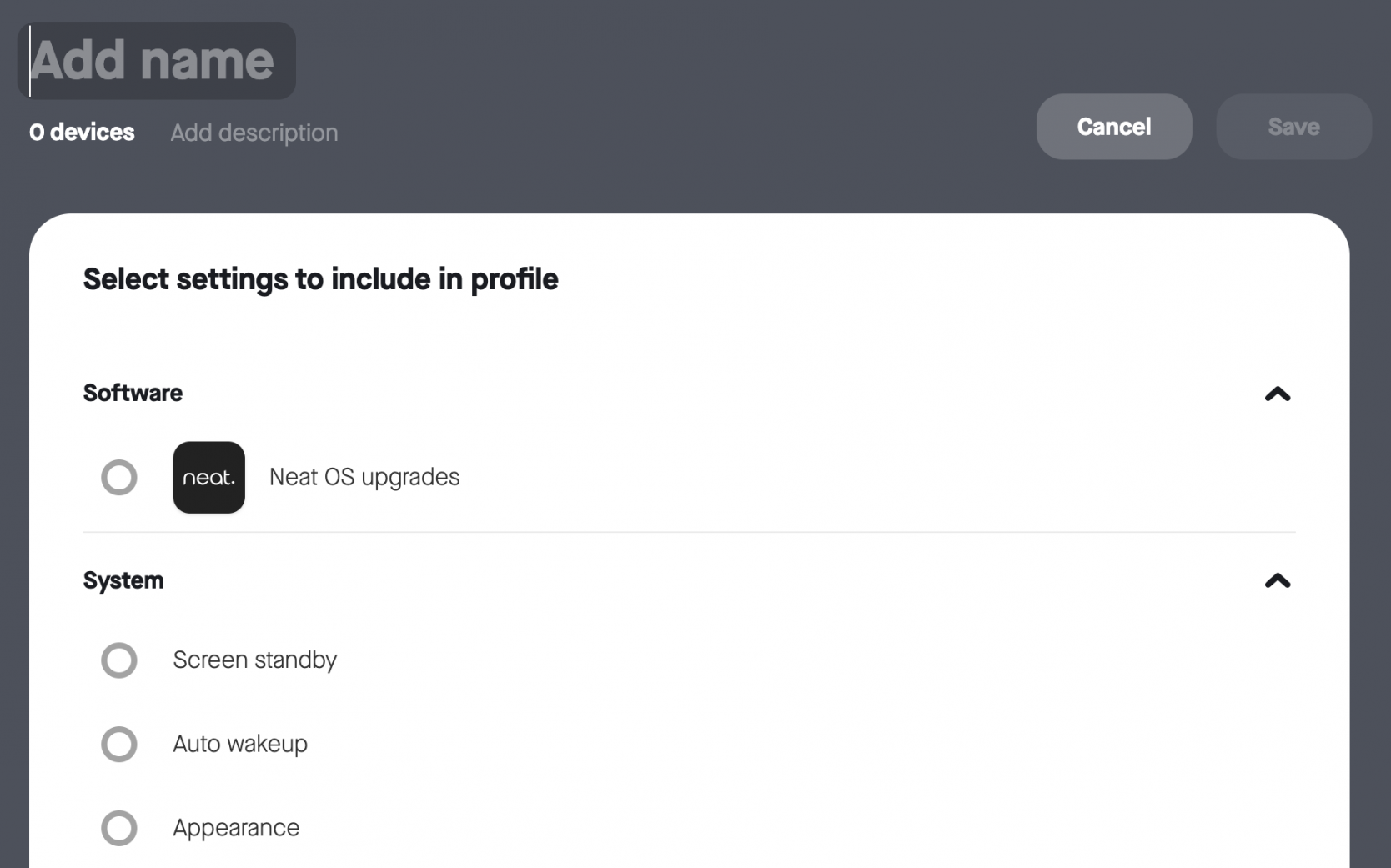Screen dimensions: 1391x868
Task: Click inside the Add name input
Action: coord(155,60)
